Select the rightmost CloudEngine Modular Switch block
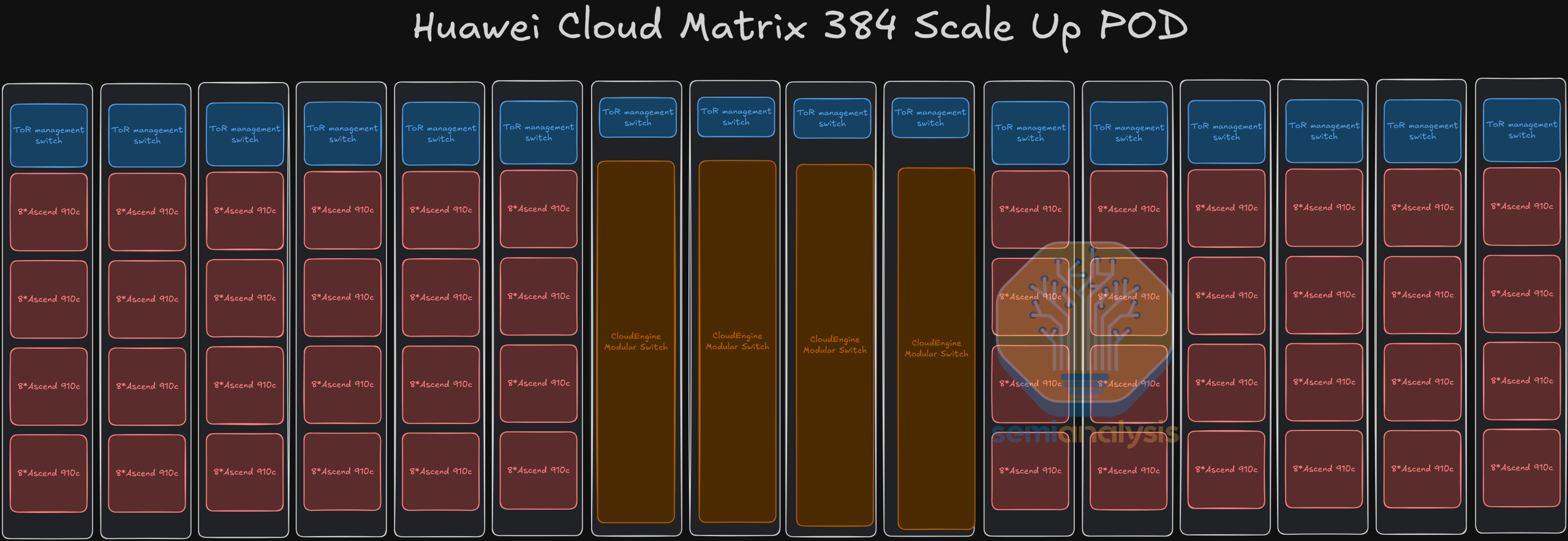 point(936,348)
